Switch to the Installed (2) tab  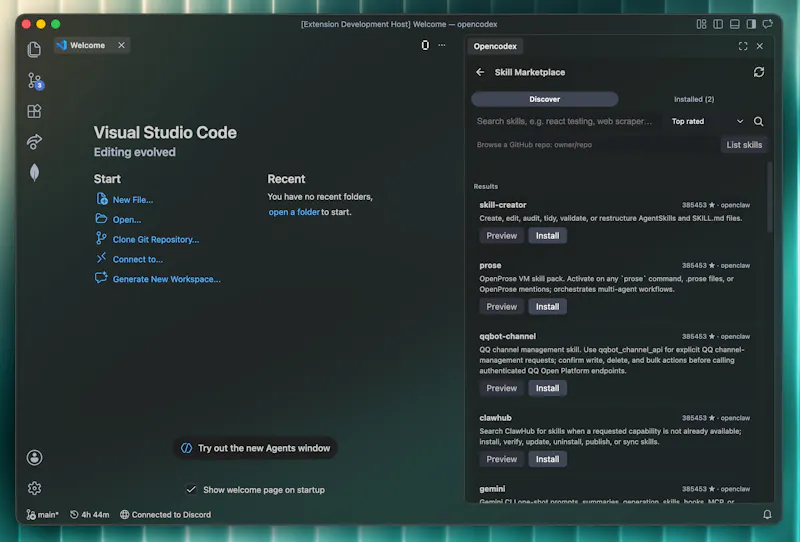pos(694,99)
